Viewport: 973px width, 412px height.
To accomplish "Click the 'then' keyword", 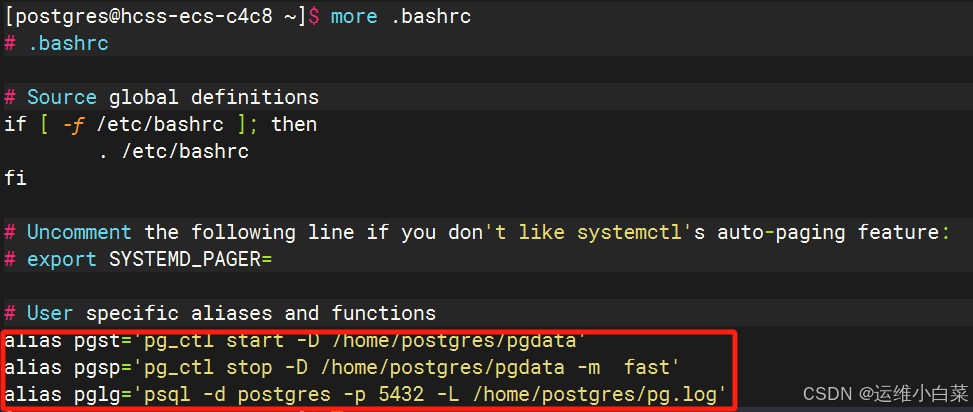I will pos(294,125).
